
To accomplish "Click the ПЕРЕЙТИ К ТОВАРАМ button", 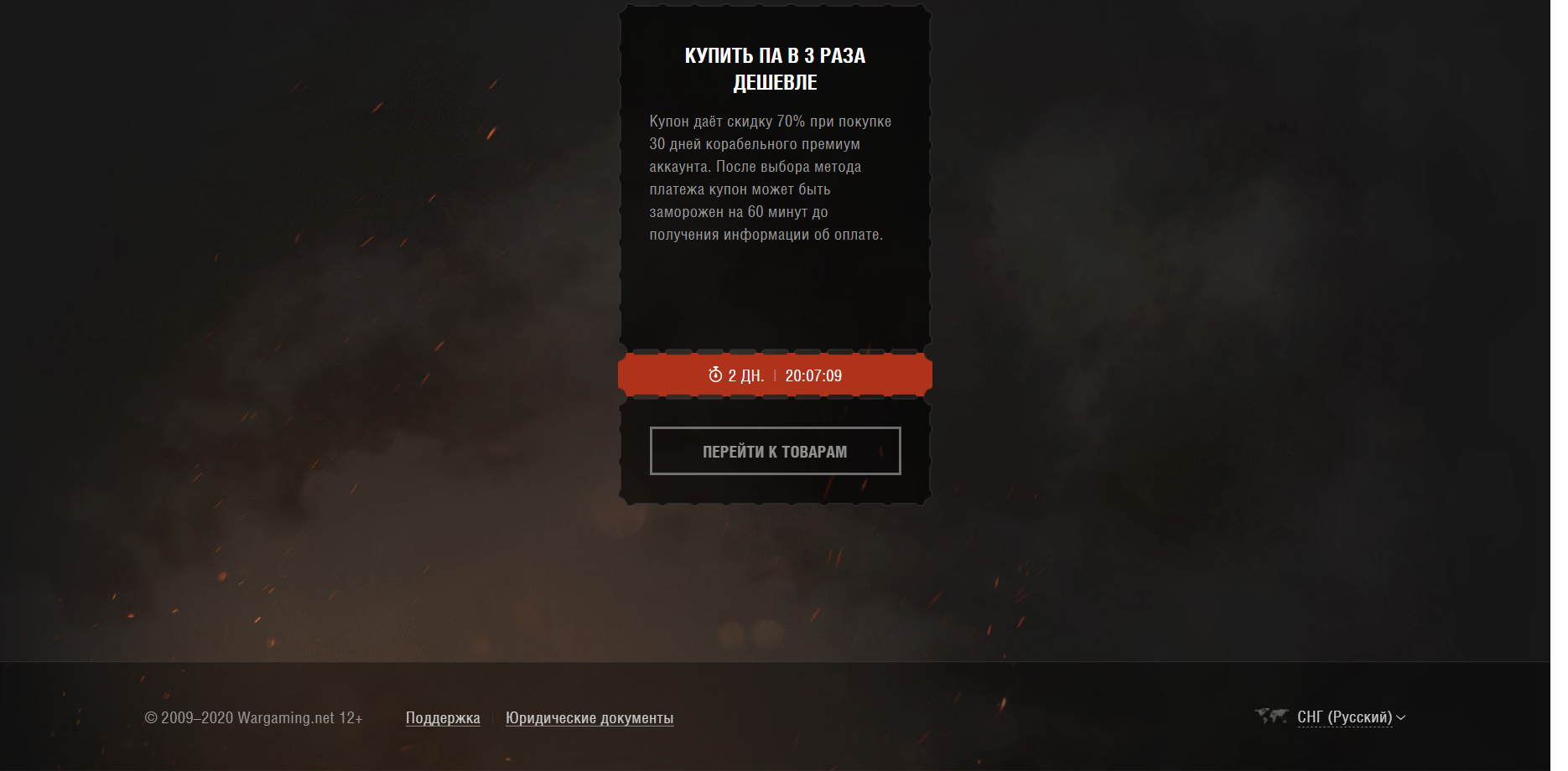I will (x=775, y=451).
